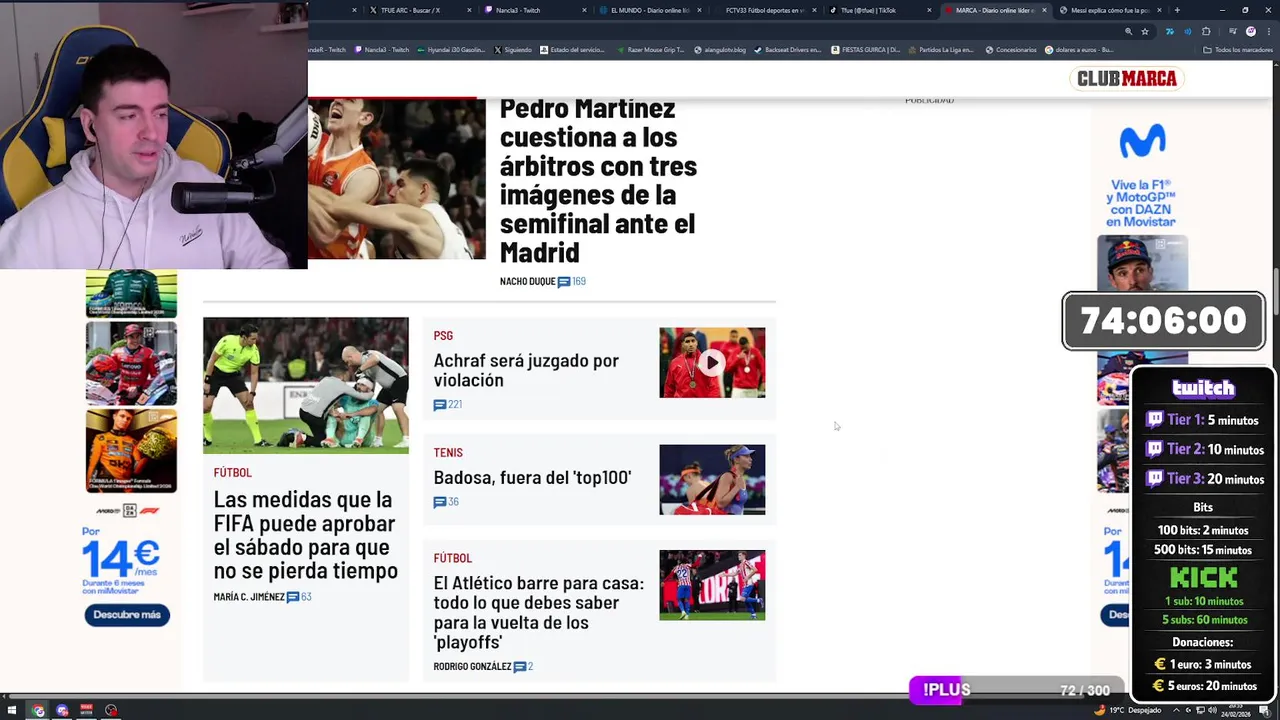Open the Partidos La Liga bookmark
This screenshot has height=720, width=1280.
tap(942, 50)
